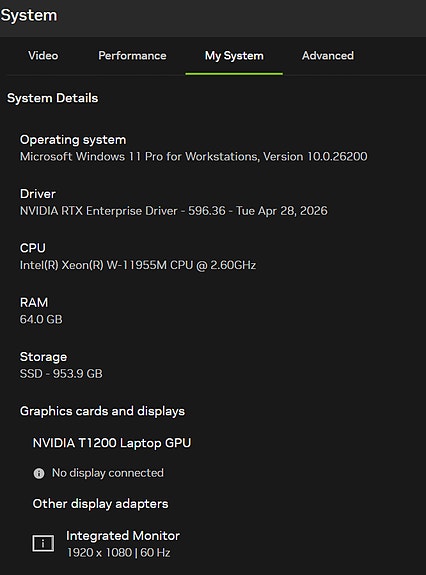Select the NVIDIA T1200 Laptop GPU entry
The height and width of the screenshot is (575, 426).
(x=112, y=443)
